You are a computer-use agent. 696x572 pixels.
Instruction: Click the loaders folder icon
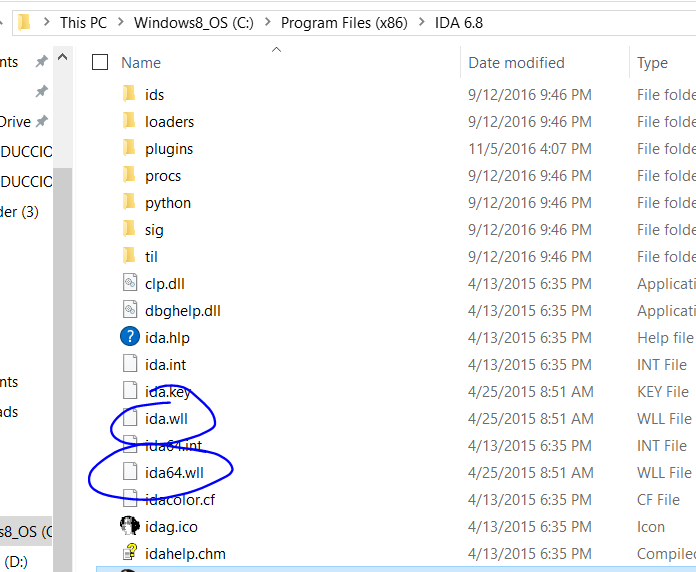[x=129, y=121]
